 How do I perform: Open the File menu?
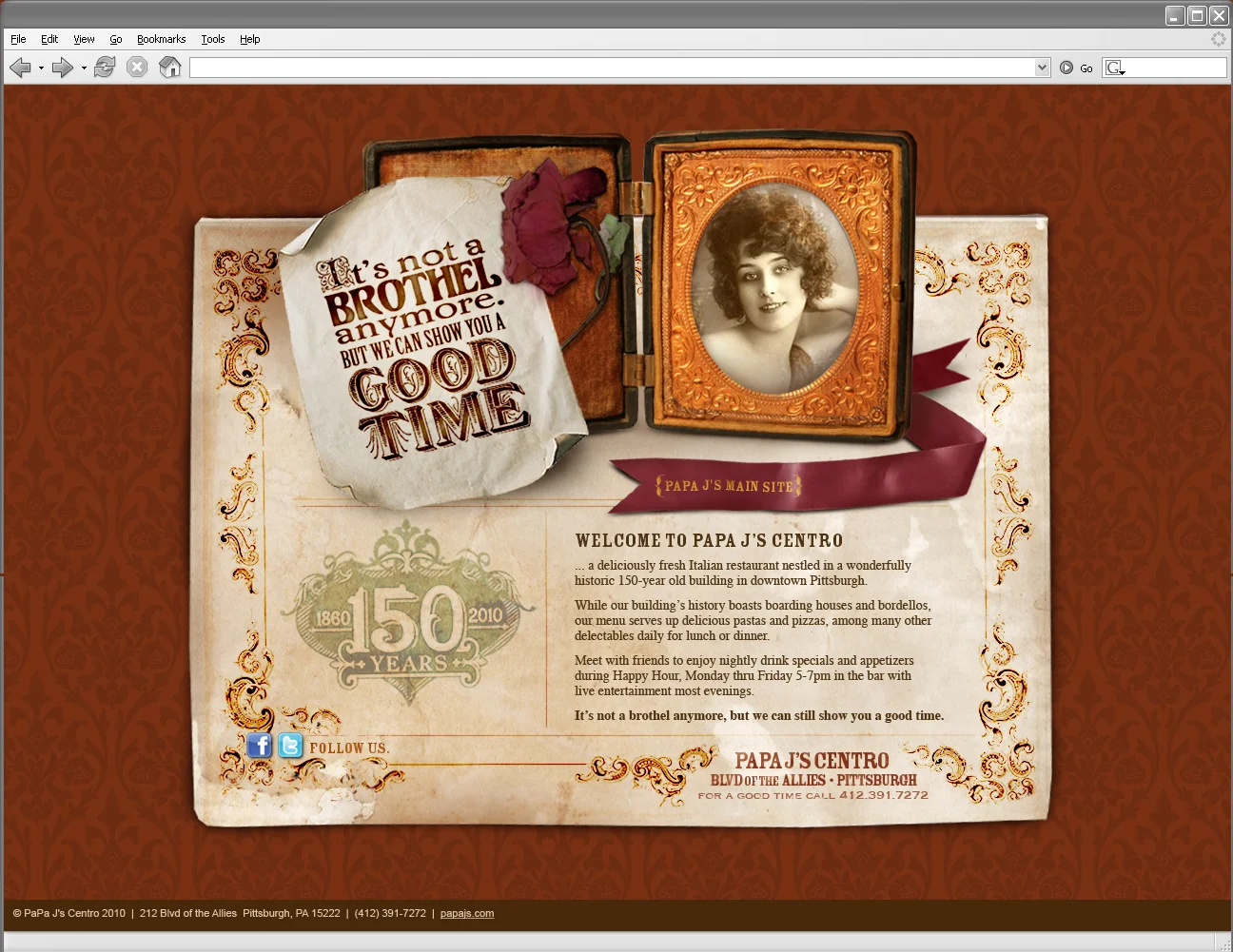[18, 39]
